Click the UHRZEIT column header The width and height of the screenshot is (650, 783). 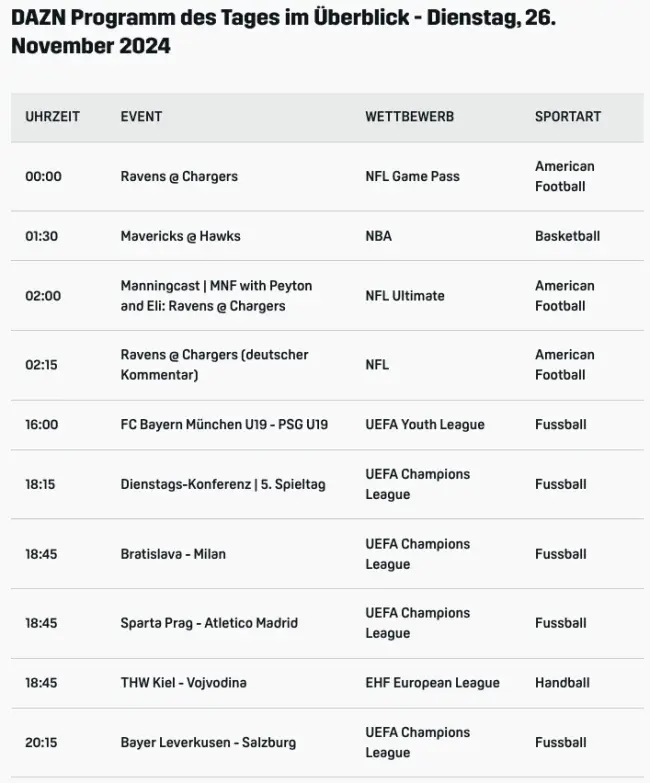(52, 117)
